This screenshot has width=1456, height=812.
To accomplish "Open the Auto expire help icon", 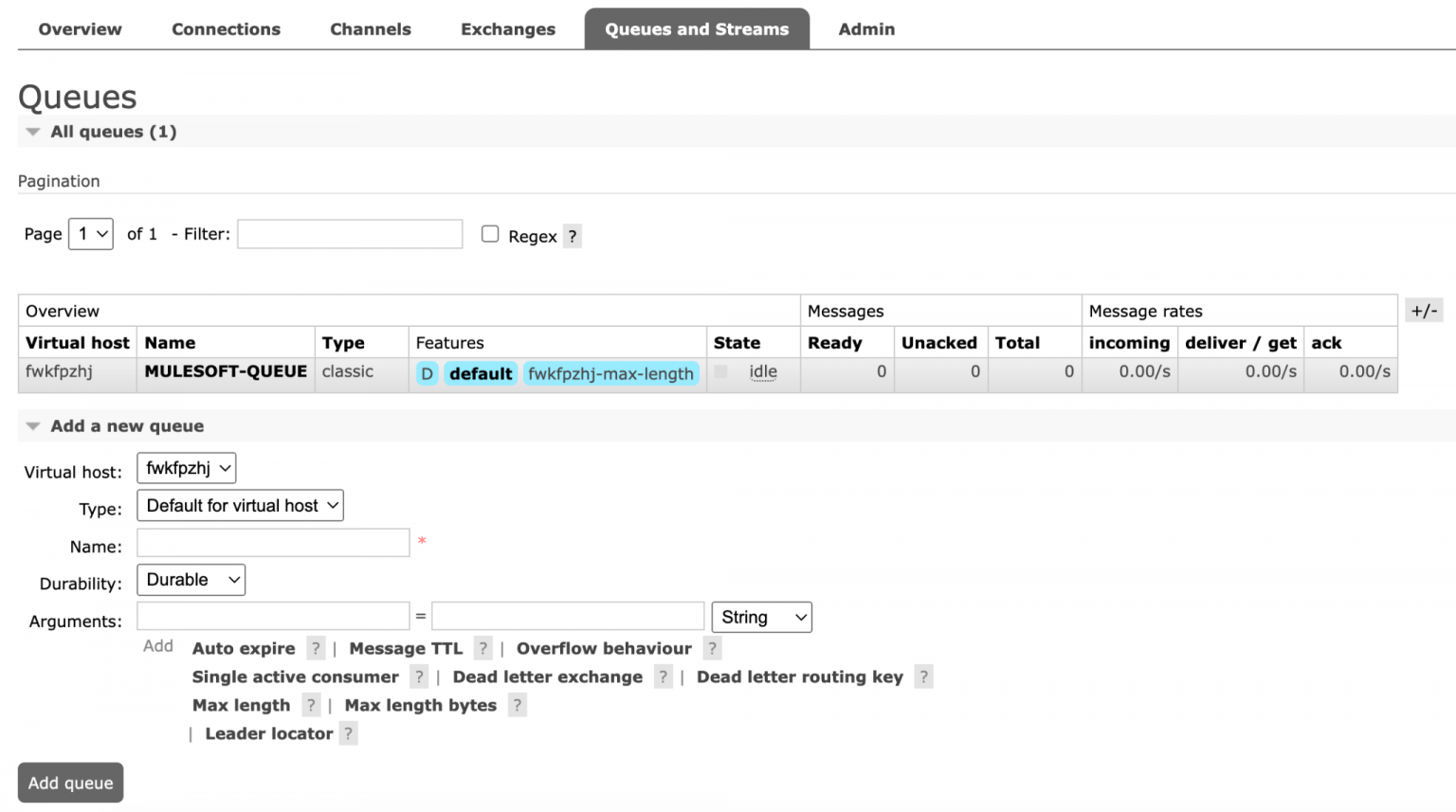I will point(316,648).
